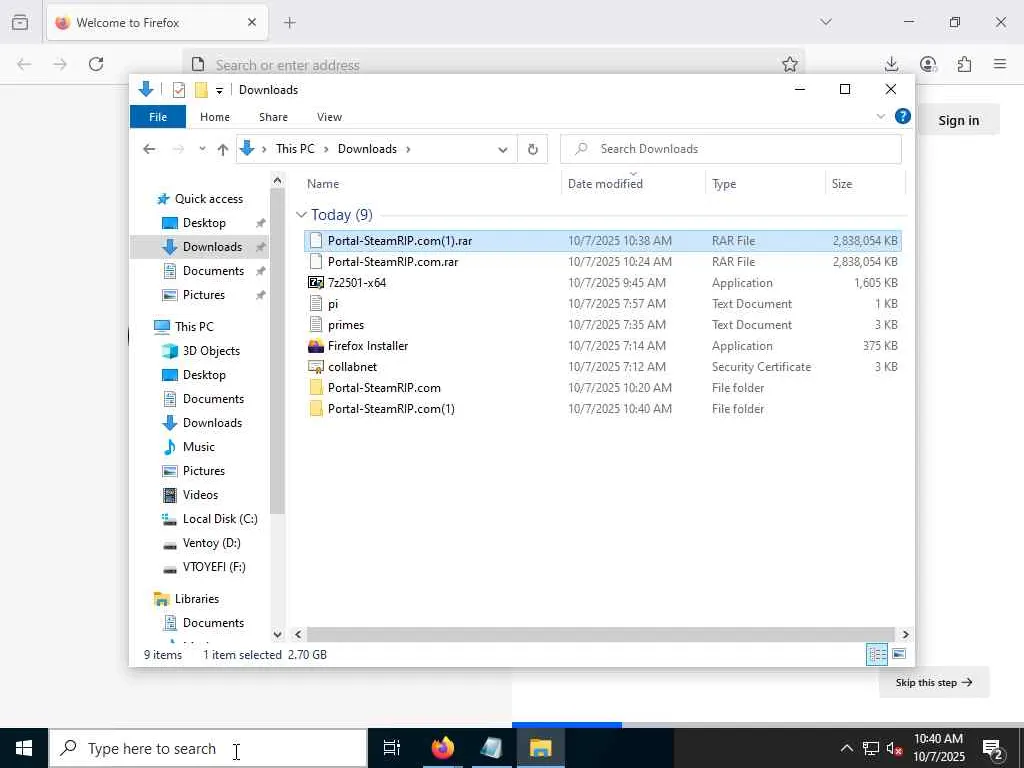Open Firefox list all tabs button

[826, 22]
